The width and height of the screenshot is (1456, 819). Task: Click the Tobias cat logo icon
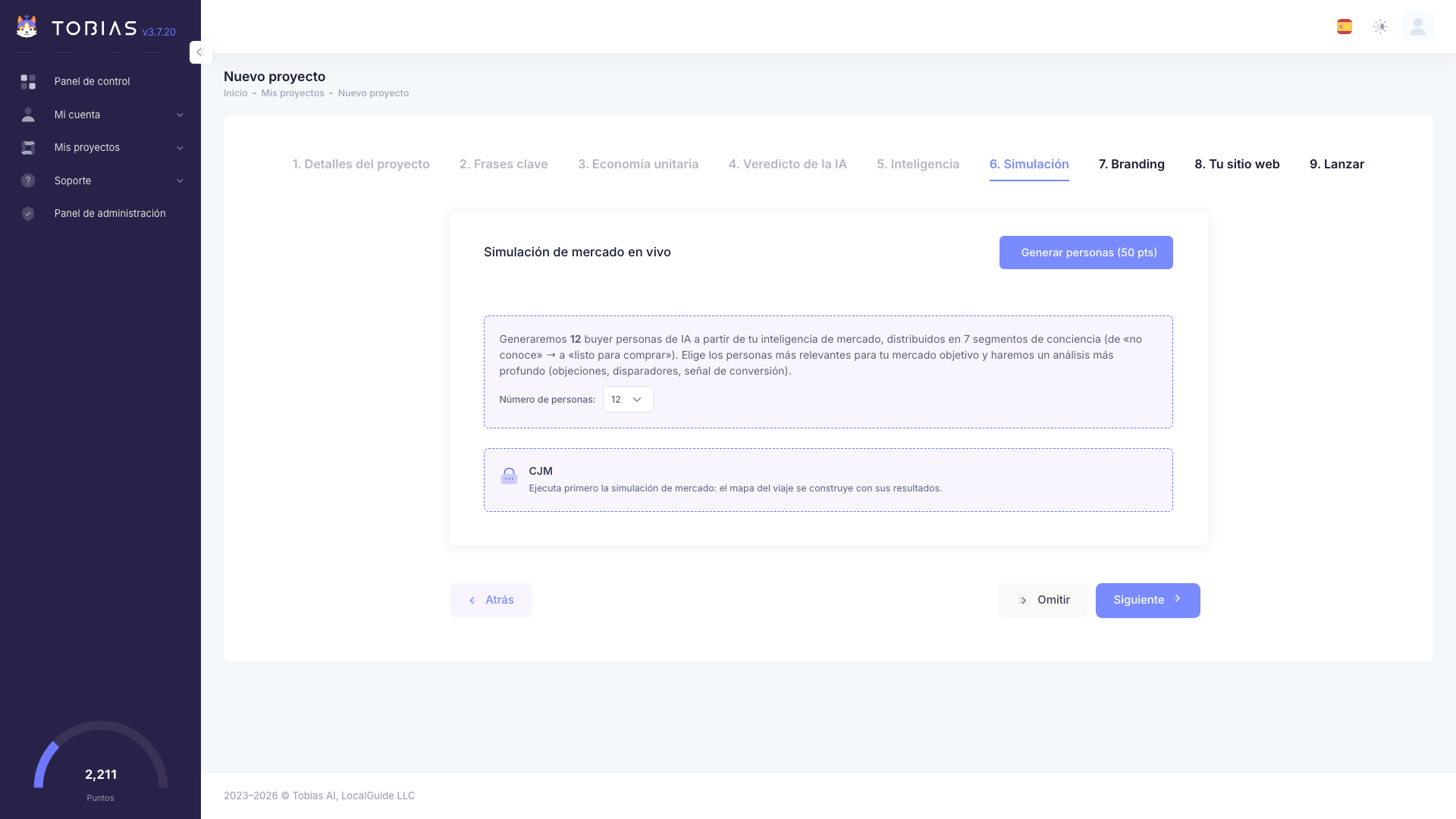click(x=27, y=27)
